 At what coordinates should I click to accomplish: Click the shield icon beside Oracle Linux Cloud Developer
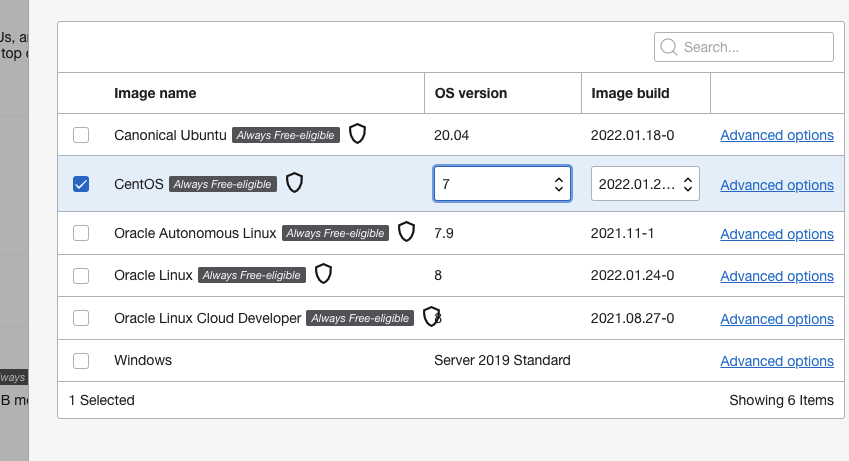431,316
